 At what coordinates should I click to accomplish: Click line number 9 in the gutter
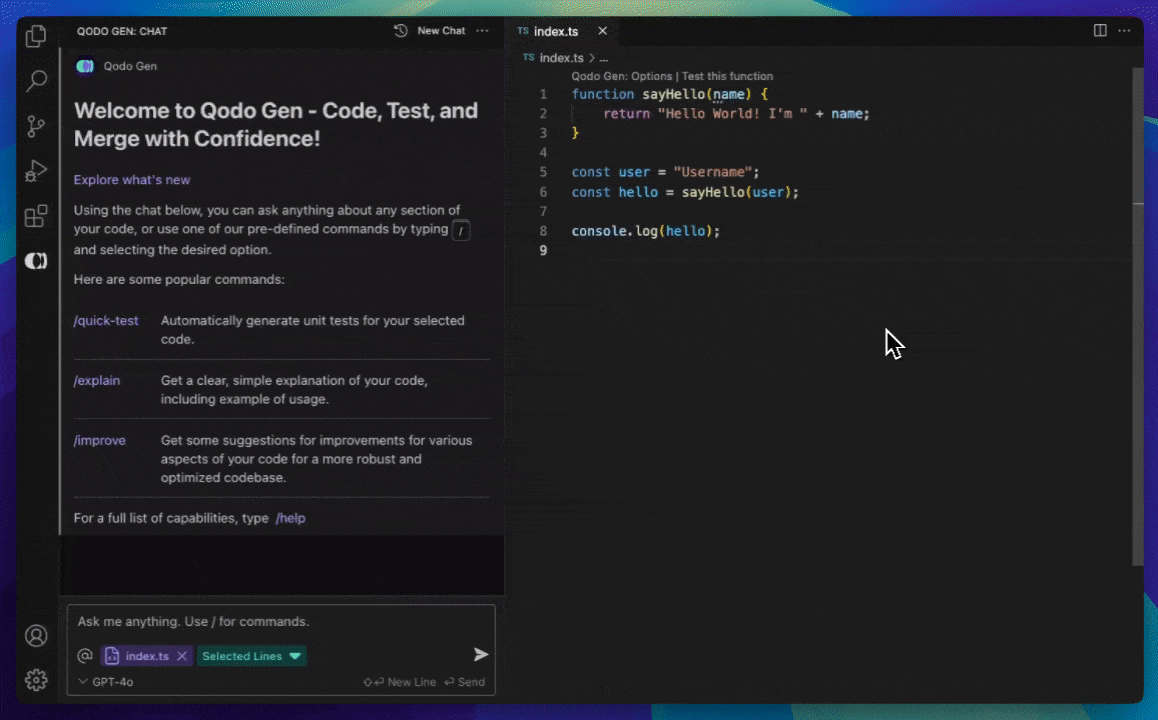[543, 250]
